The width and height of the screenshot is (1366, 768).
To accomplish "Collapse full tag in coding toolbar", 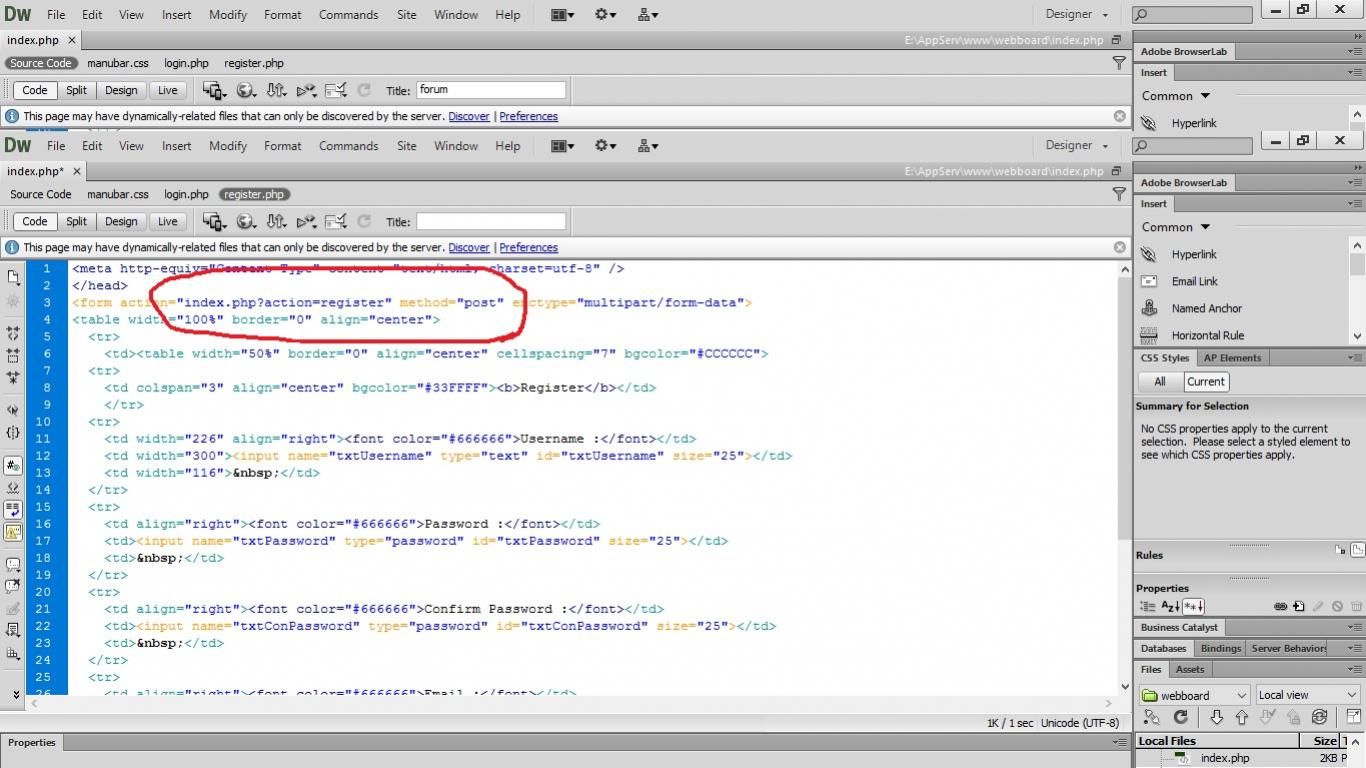I will (x=14, y=333).
